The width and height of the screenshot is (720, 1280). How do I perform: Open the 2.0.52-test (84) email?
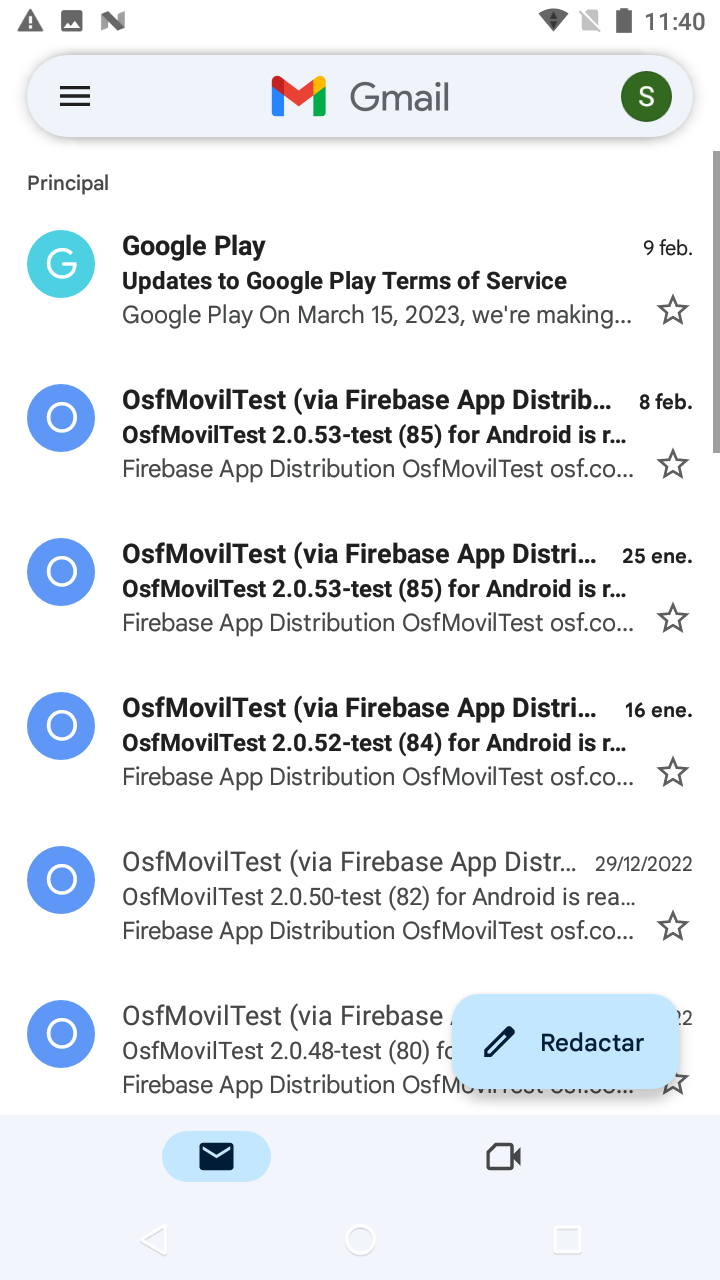coord(375,743)
